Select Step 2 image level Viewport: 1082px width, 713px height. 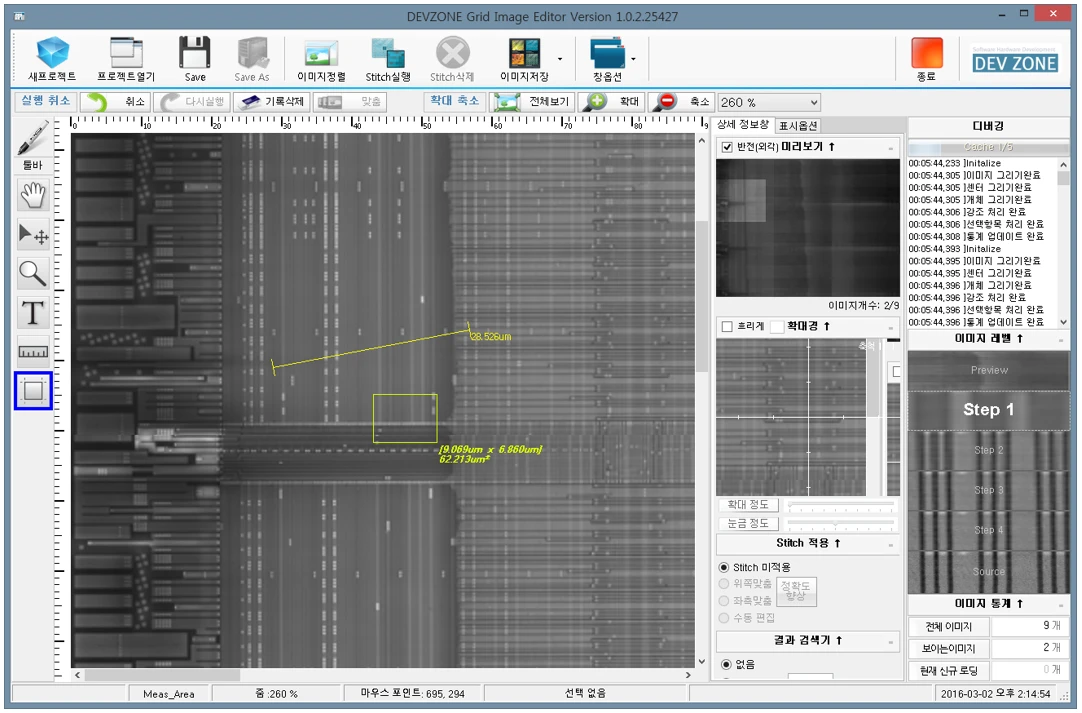click(x=988, y=450)
